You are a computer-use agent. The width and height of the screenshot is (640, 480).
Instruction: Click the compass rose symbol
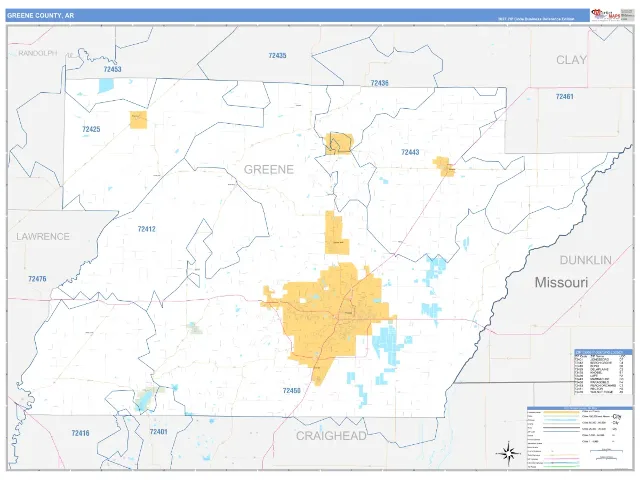pos(508,453)
